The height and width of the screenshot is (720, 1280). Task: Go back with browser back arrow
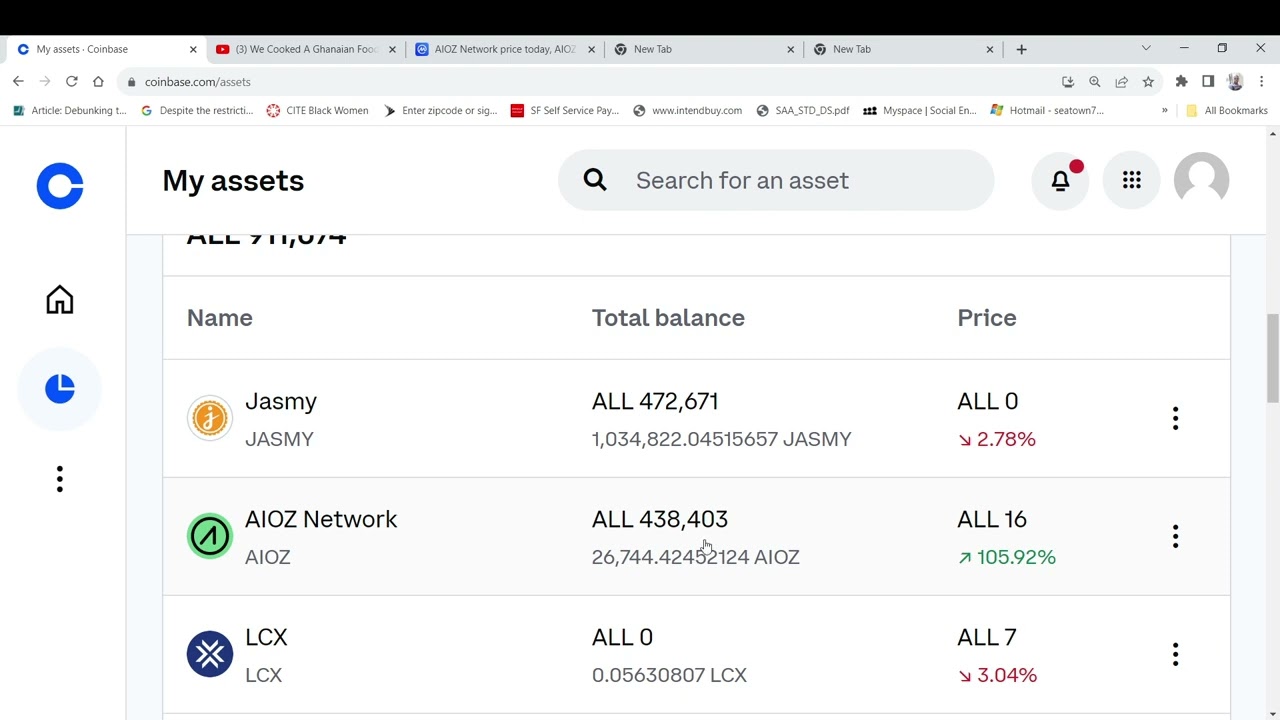pyautogui.click(x=18, y=82)
